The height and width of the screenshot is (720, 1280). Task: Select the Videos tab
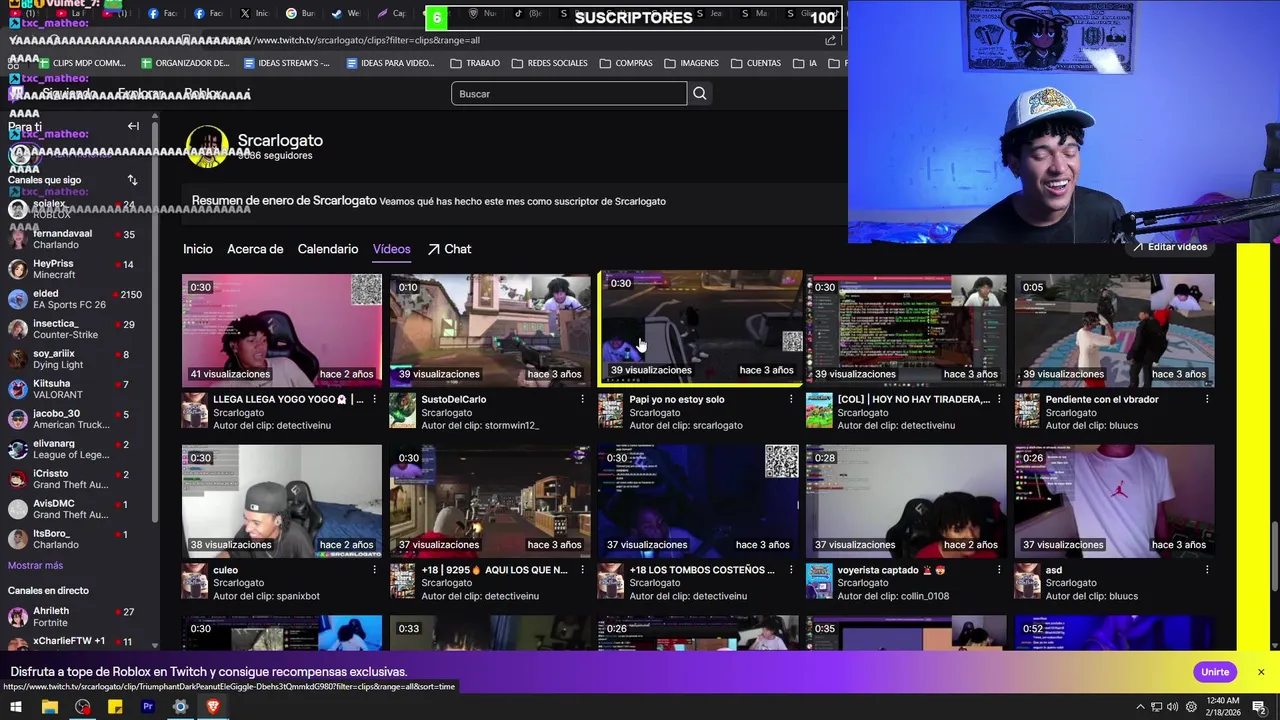(x=392, y=249)
